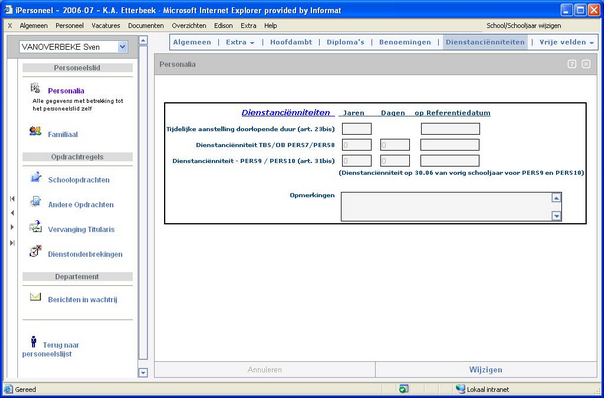
Task: Open the Help menu
Action: point(270,26)
